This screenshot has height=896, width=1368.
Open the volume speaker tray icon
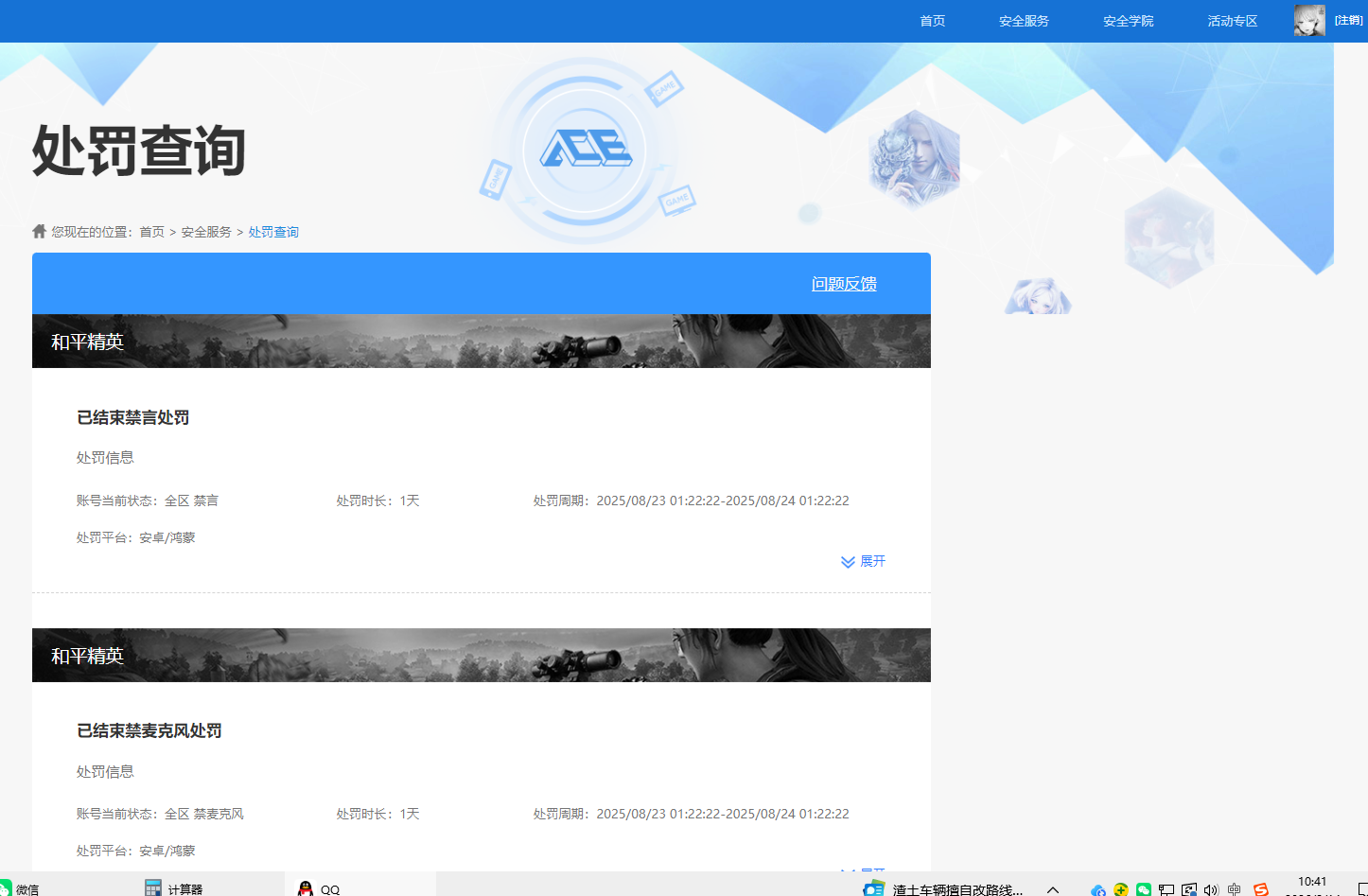click(1211, 889)
